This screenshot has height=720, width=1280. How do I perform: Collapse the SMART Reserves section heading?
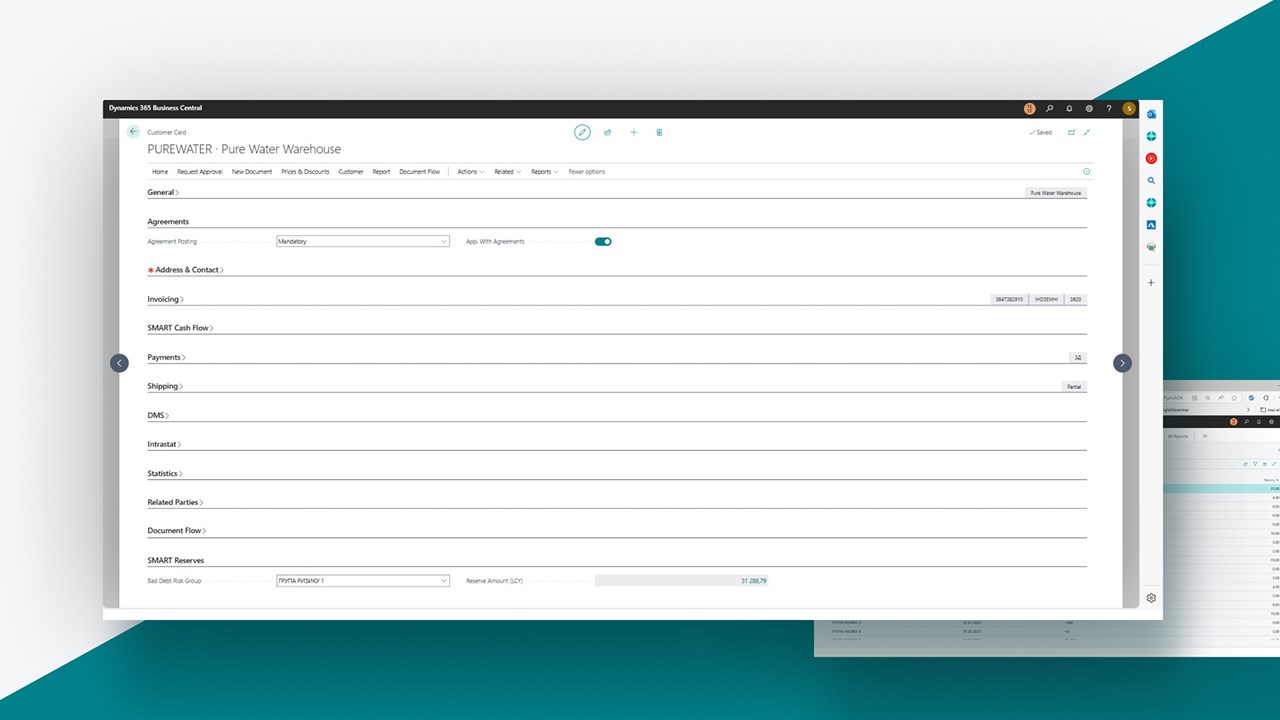pyautogui.click(x=176, y=560)
